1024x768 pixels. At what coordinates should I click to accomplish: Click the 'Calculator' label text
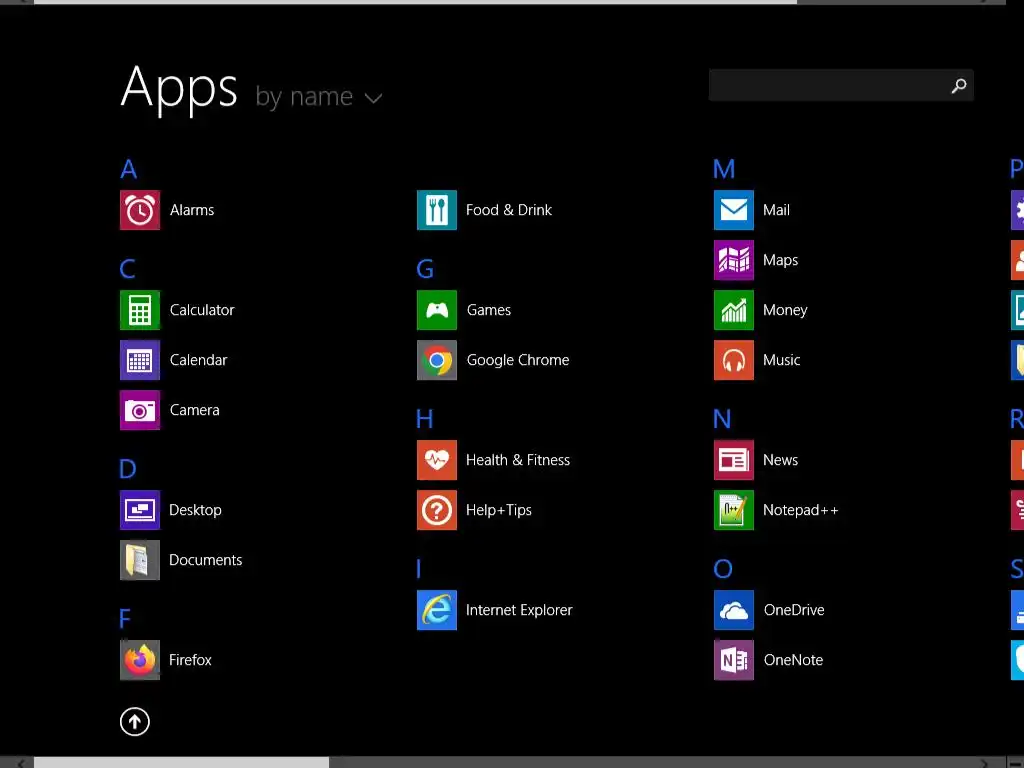[x=202, y=310]
